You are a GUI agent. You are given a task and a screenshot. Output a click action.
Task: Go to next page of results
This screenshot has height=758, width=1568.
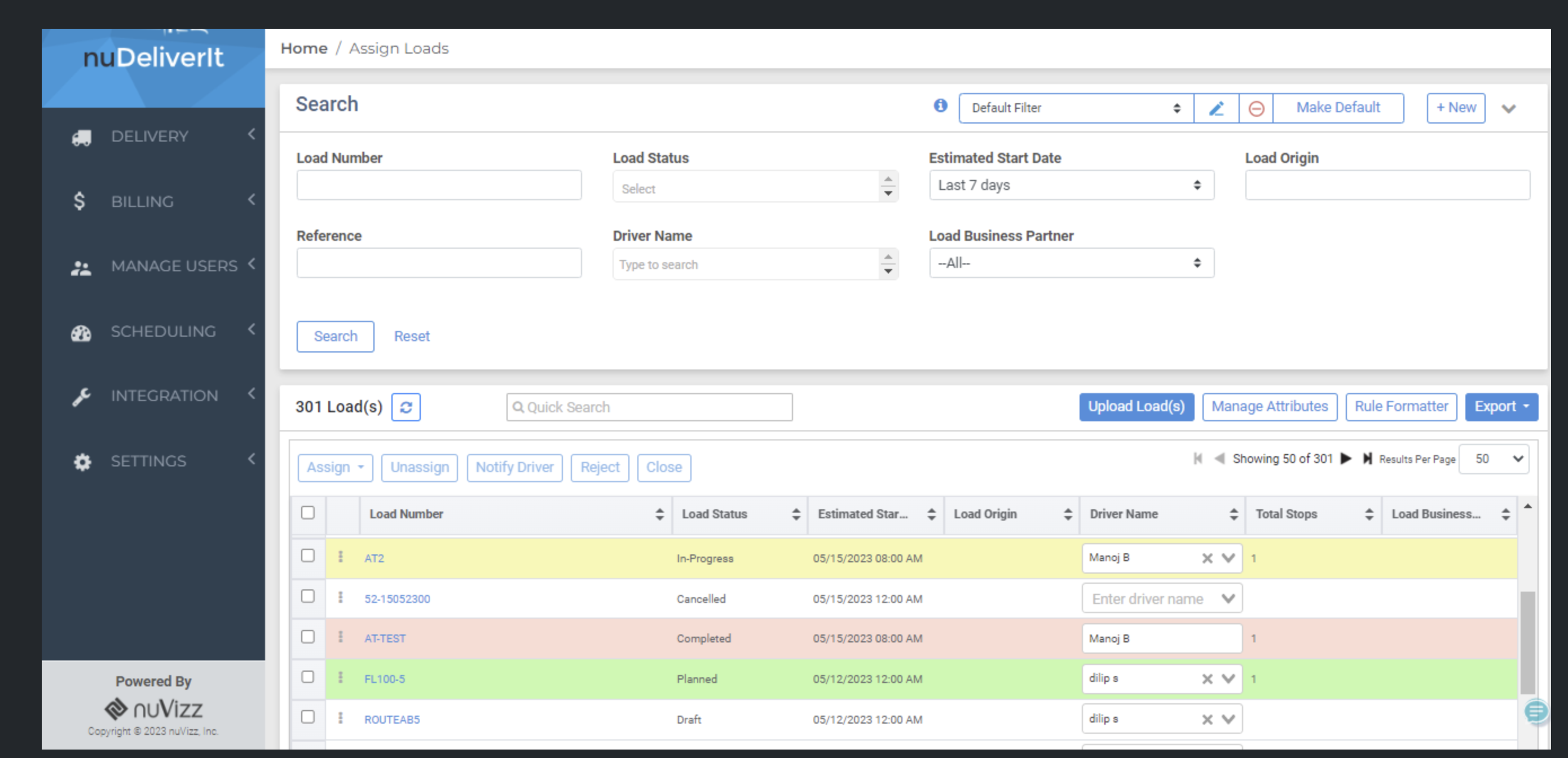pos(1346,459)
